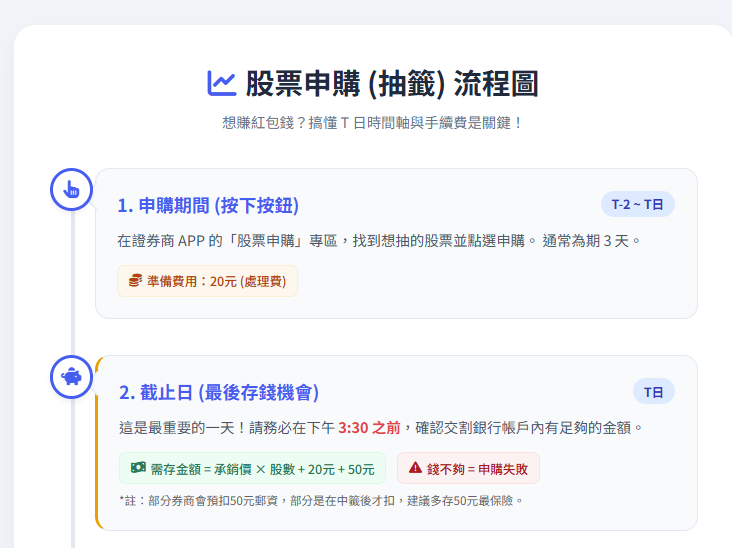Click the step 1 description about 證券商 APP
The width and height of the screenshot is (732, 548).
pyautogui.click(x=378, y=241)
